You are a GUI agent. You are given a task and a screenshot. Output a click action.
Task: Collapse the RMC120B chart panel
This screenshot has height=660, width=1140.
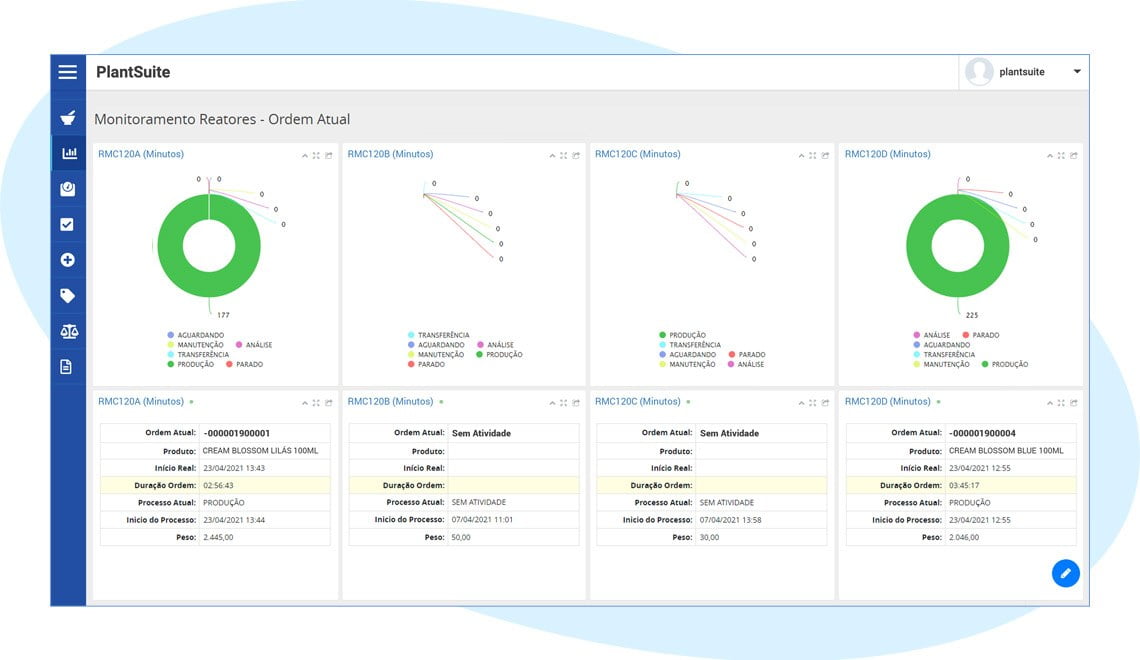pyautogui.click(x=552, y=156)
